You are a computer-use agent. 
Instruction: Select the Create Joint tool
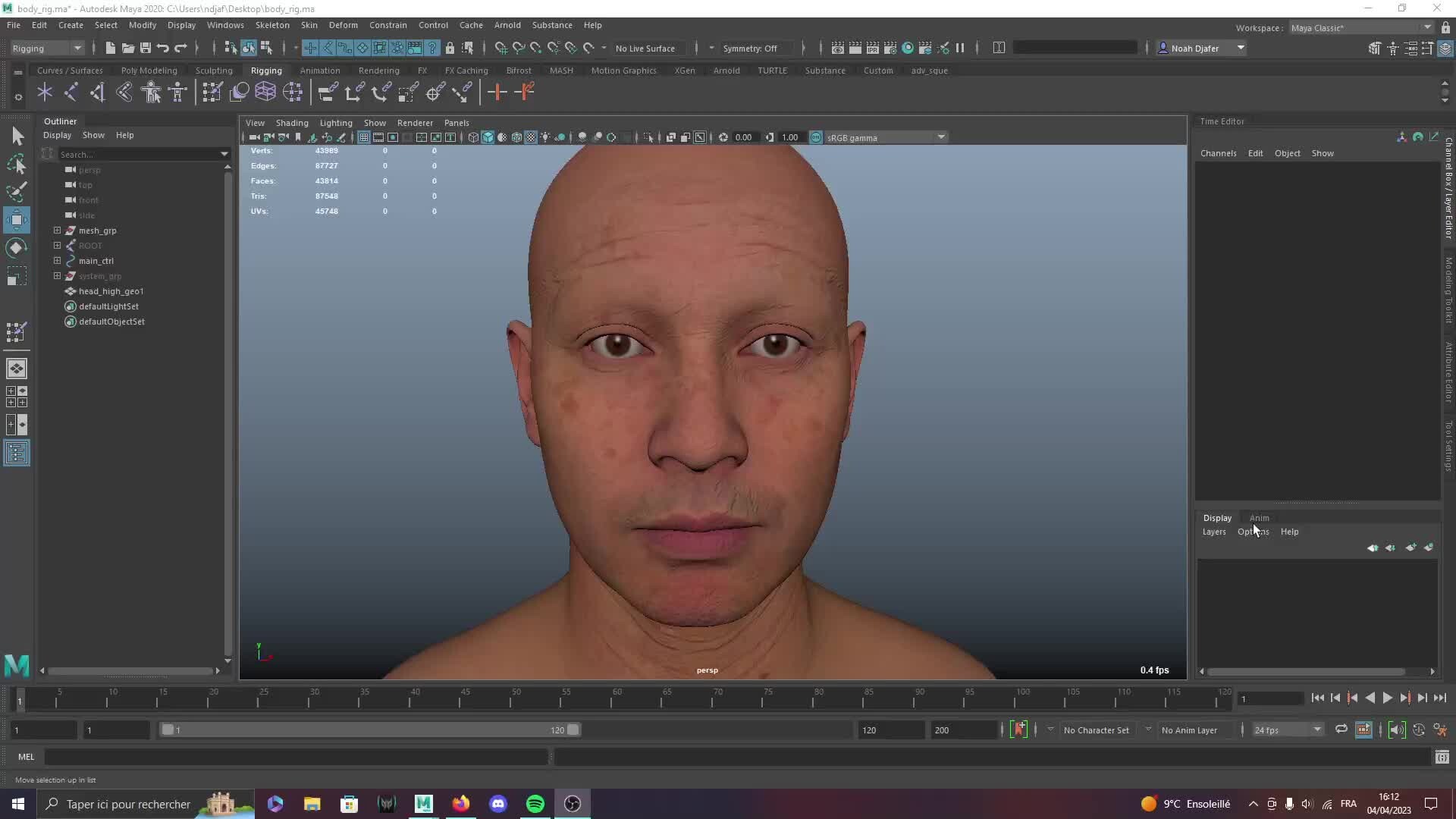pos(44,92)
